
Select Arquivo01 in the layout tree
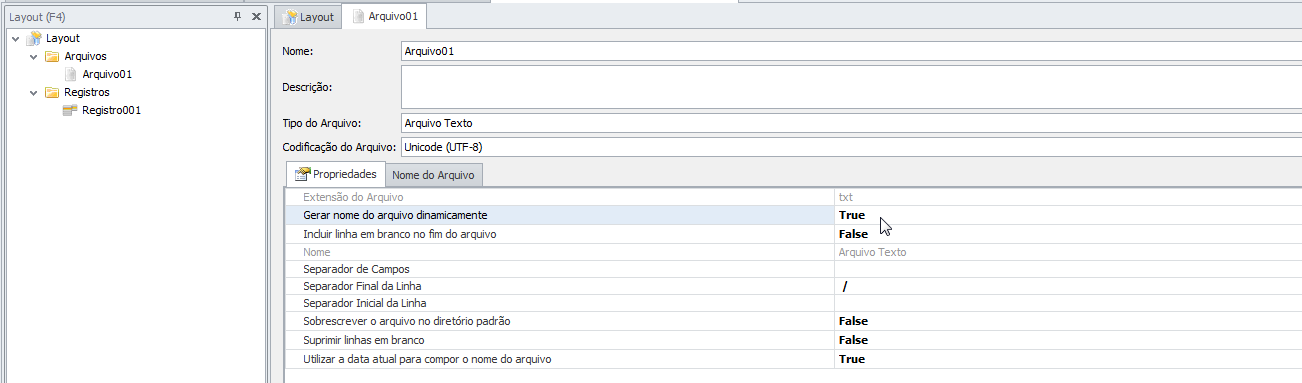click(x=107, y=74)
